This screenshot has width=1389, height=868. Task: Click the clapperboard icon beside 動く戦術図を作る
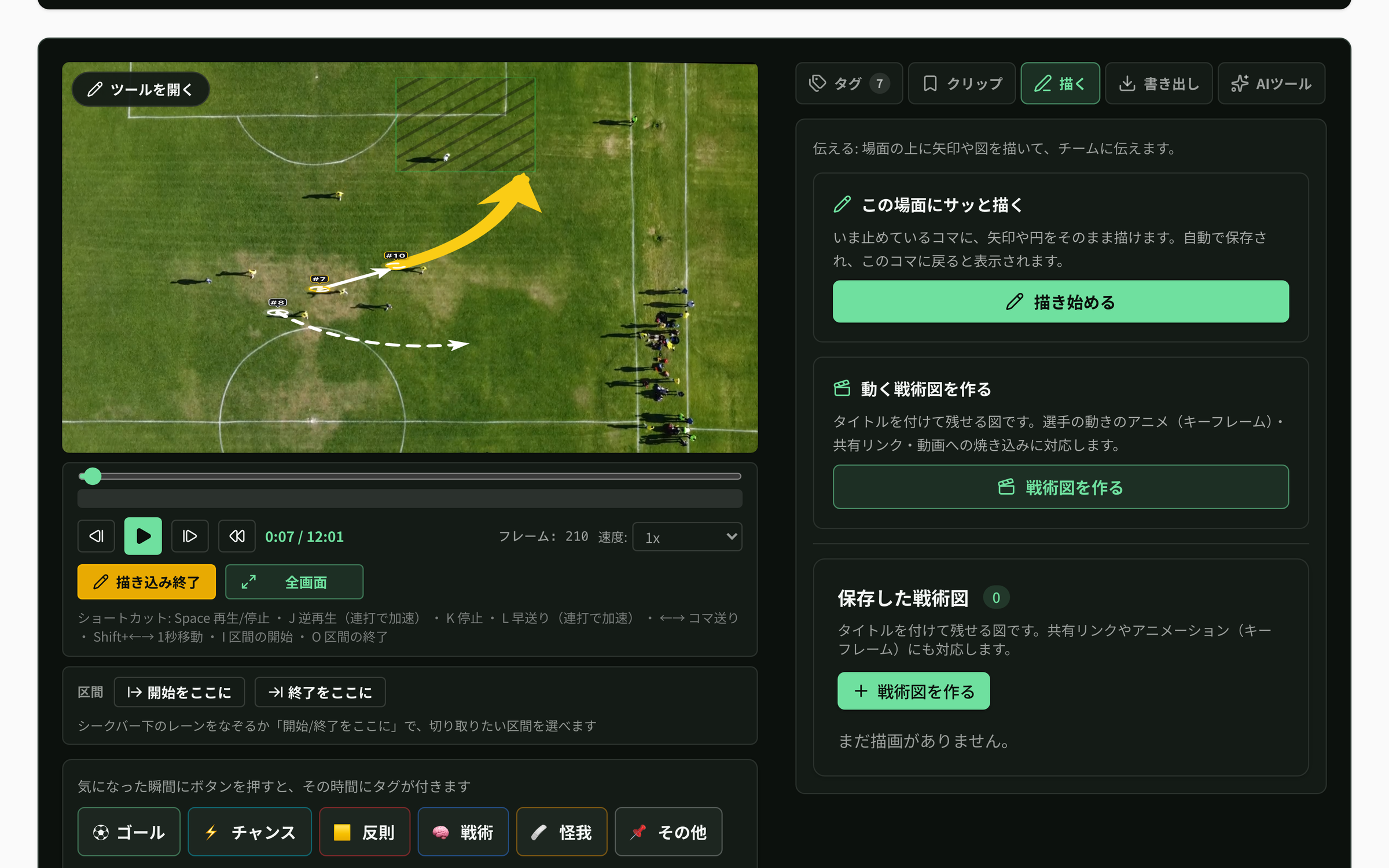point(843,388)
